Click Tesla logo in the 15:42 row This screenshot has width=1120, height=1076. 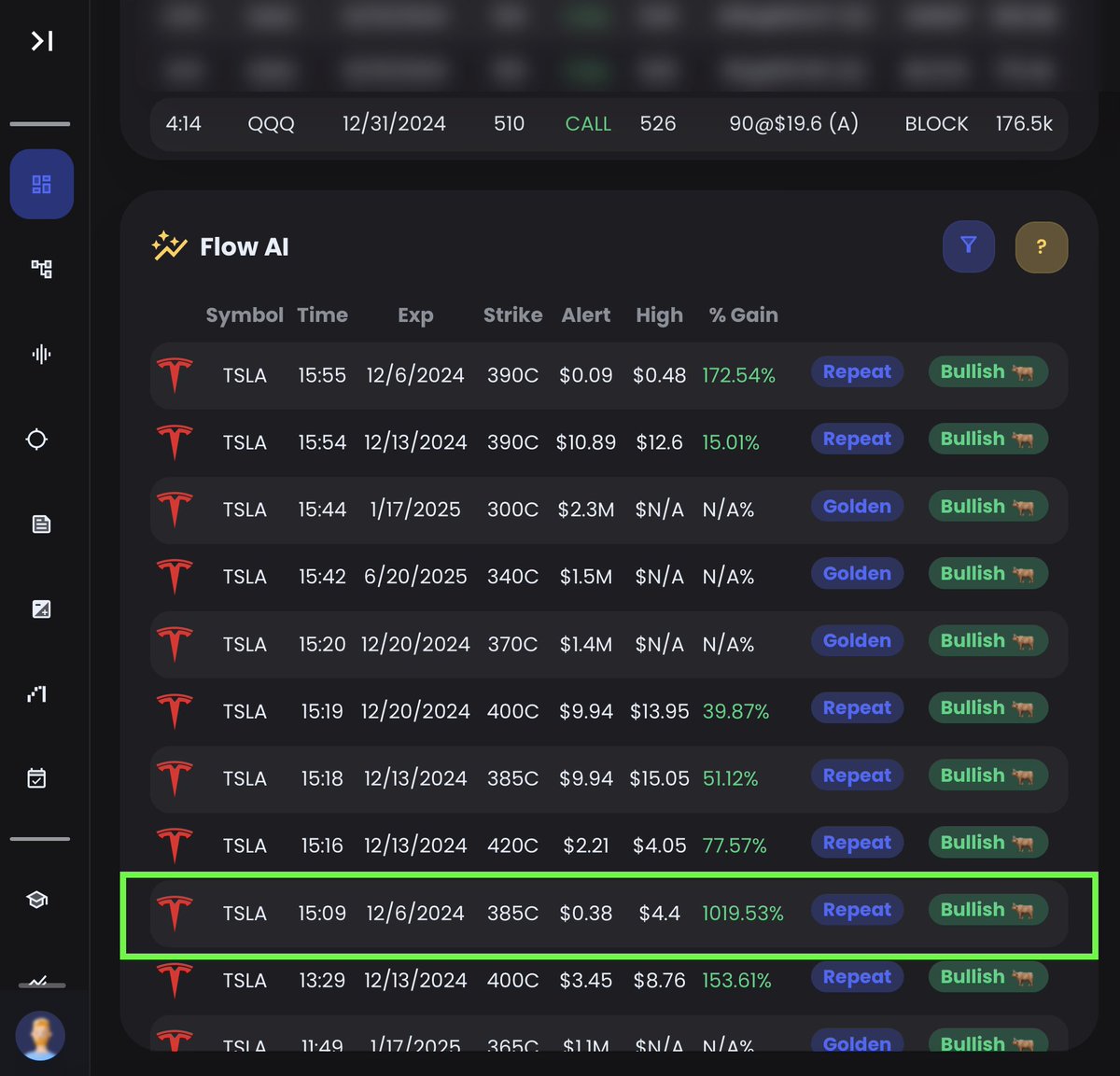click(175, 577)
